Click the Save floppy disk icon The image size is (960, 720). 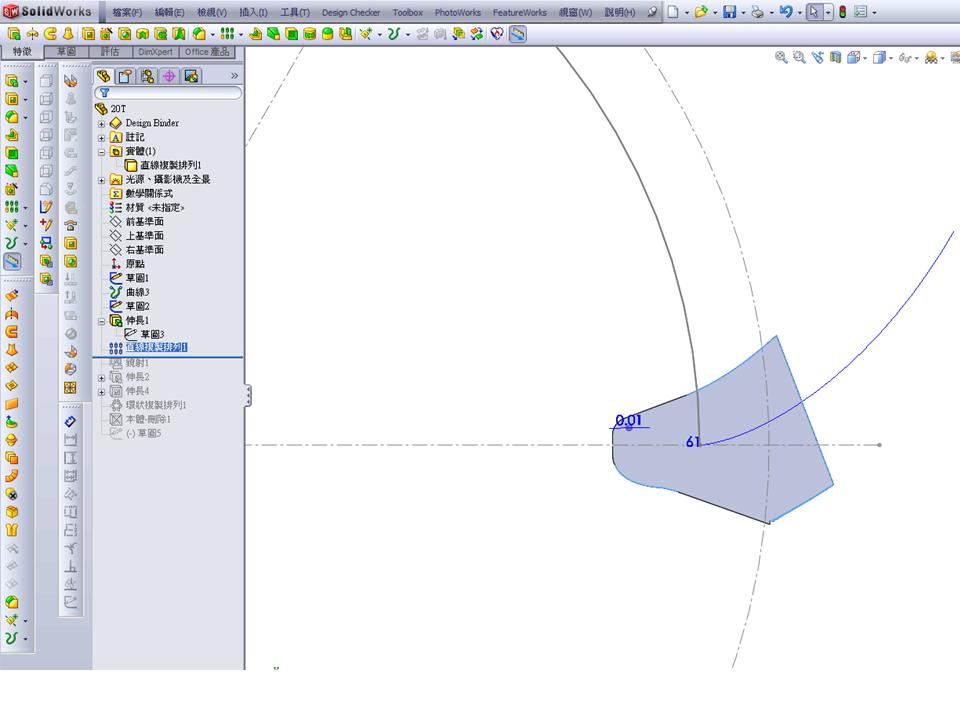tap(729, 12)
